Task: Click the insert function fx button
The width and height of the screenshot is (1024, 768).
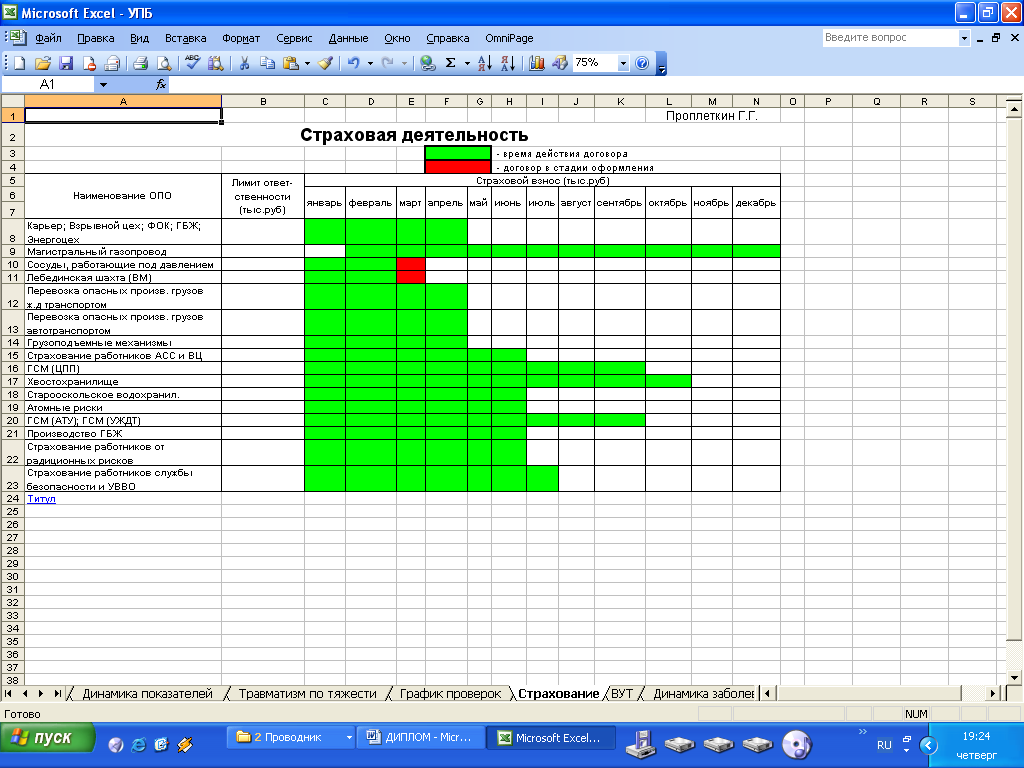Action: point(161,84)
